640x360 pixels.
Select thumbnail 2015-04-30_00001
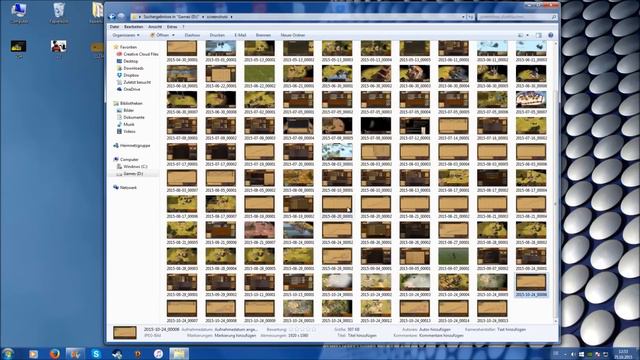[182, 52]
